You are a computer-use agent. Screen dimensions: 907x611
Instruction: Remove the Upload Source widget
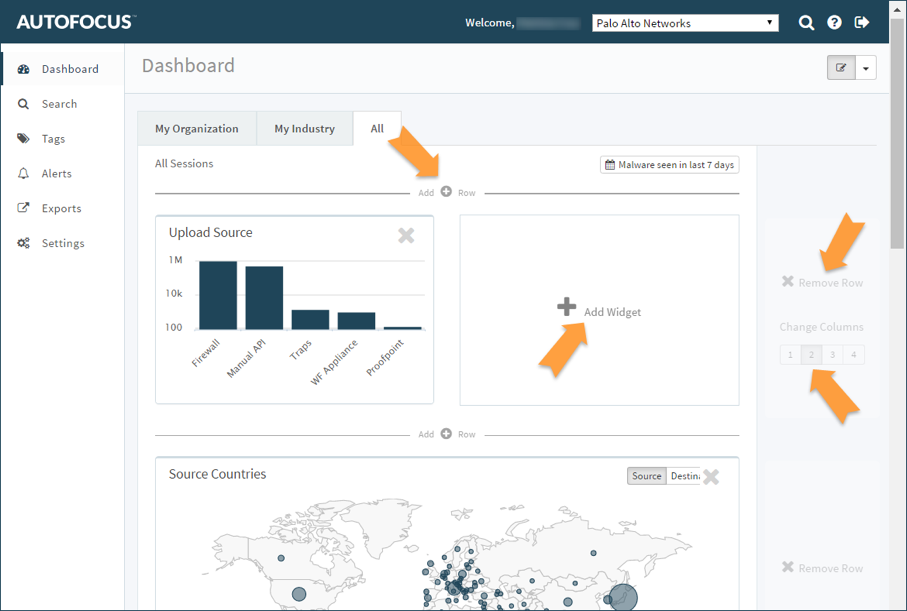pos(406,235)
